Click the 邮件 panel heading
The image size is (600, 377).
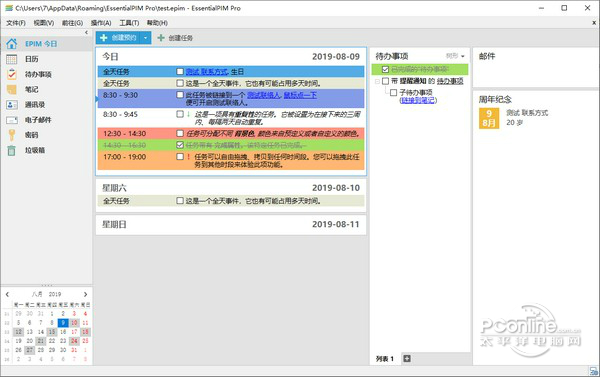tap(487, 56)
